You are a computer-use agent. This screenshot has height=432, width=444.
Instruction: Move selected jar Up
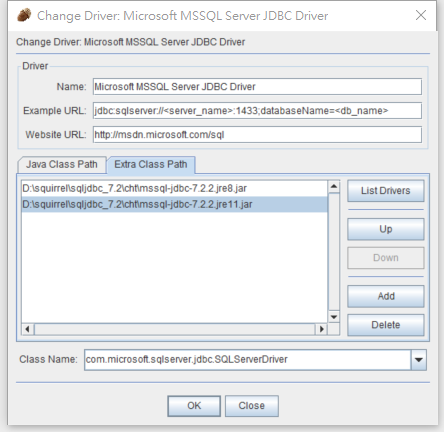coord(386,229)
